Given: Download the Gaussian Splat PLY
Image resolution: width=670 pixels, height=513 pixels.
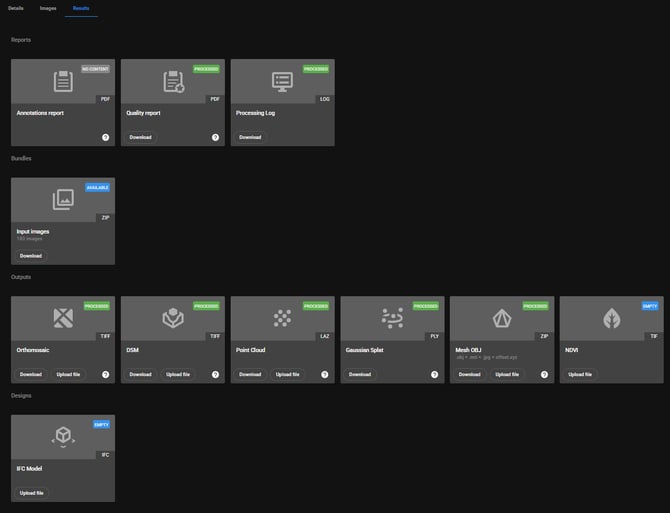Looking at the screenshot, I should click(360, 374).
